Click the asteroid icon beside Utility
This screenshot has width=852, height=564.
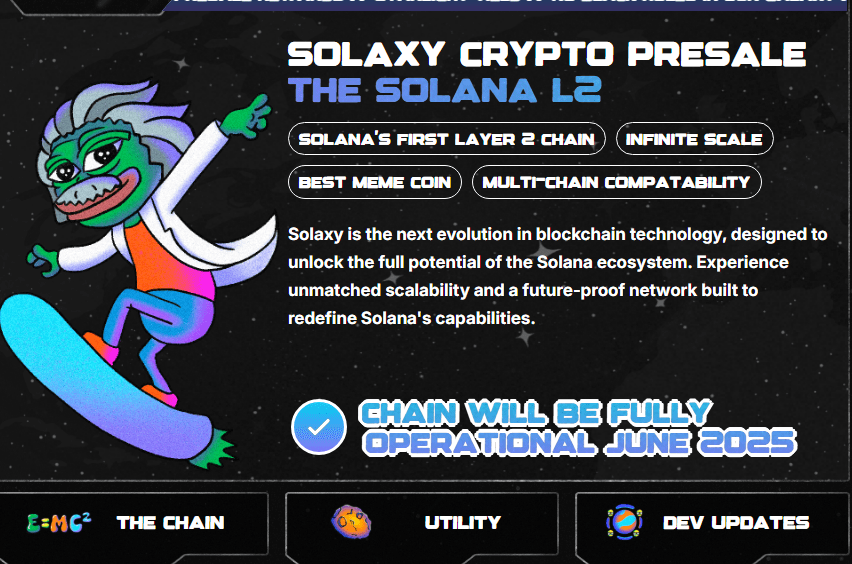coord(352,522)
